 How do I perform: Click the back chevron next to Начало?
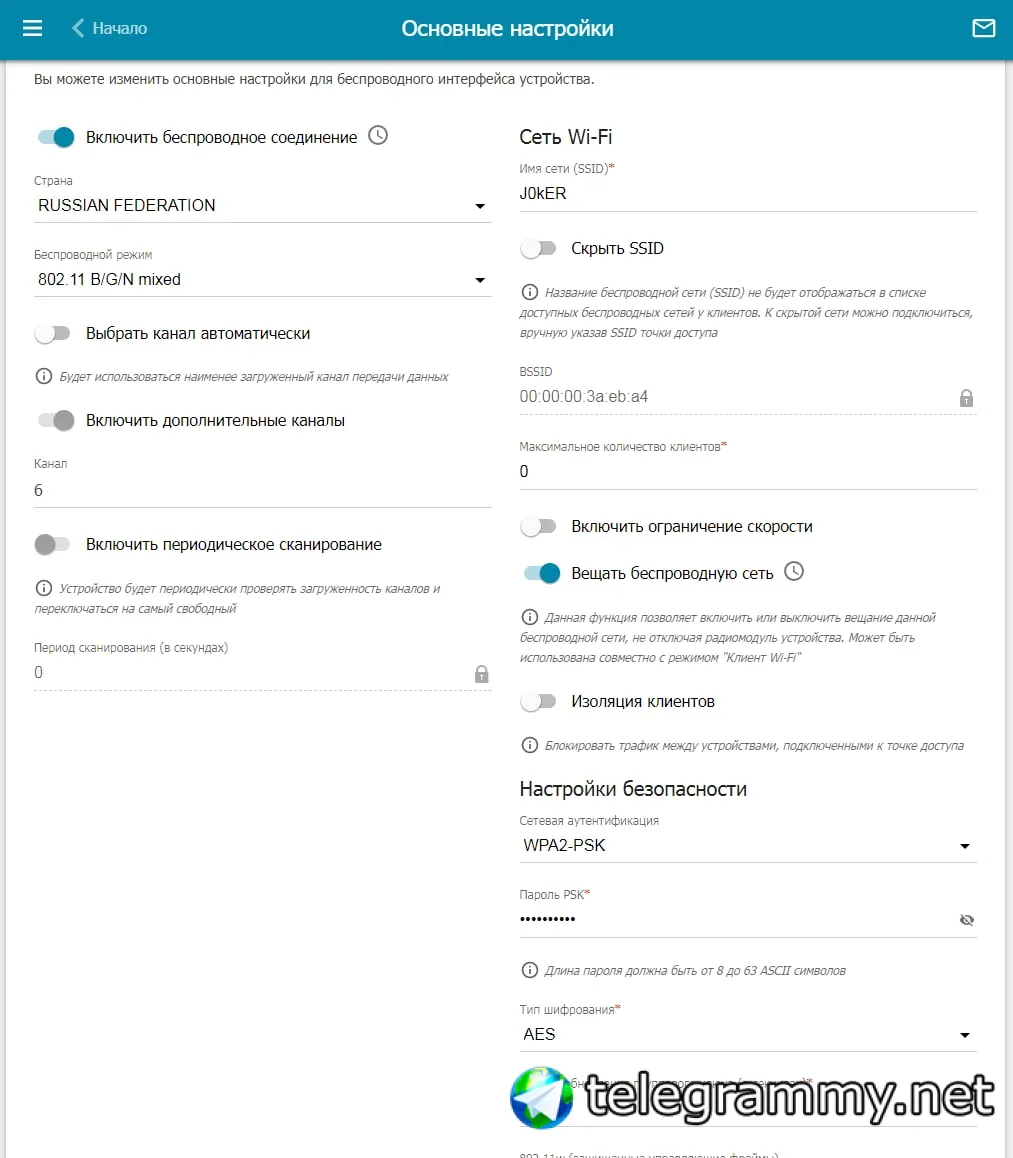pyautogui.click(x=78, y=28)
